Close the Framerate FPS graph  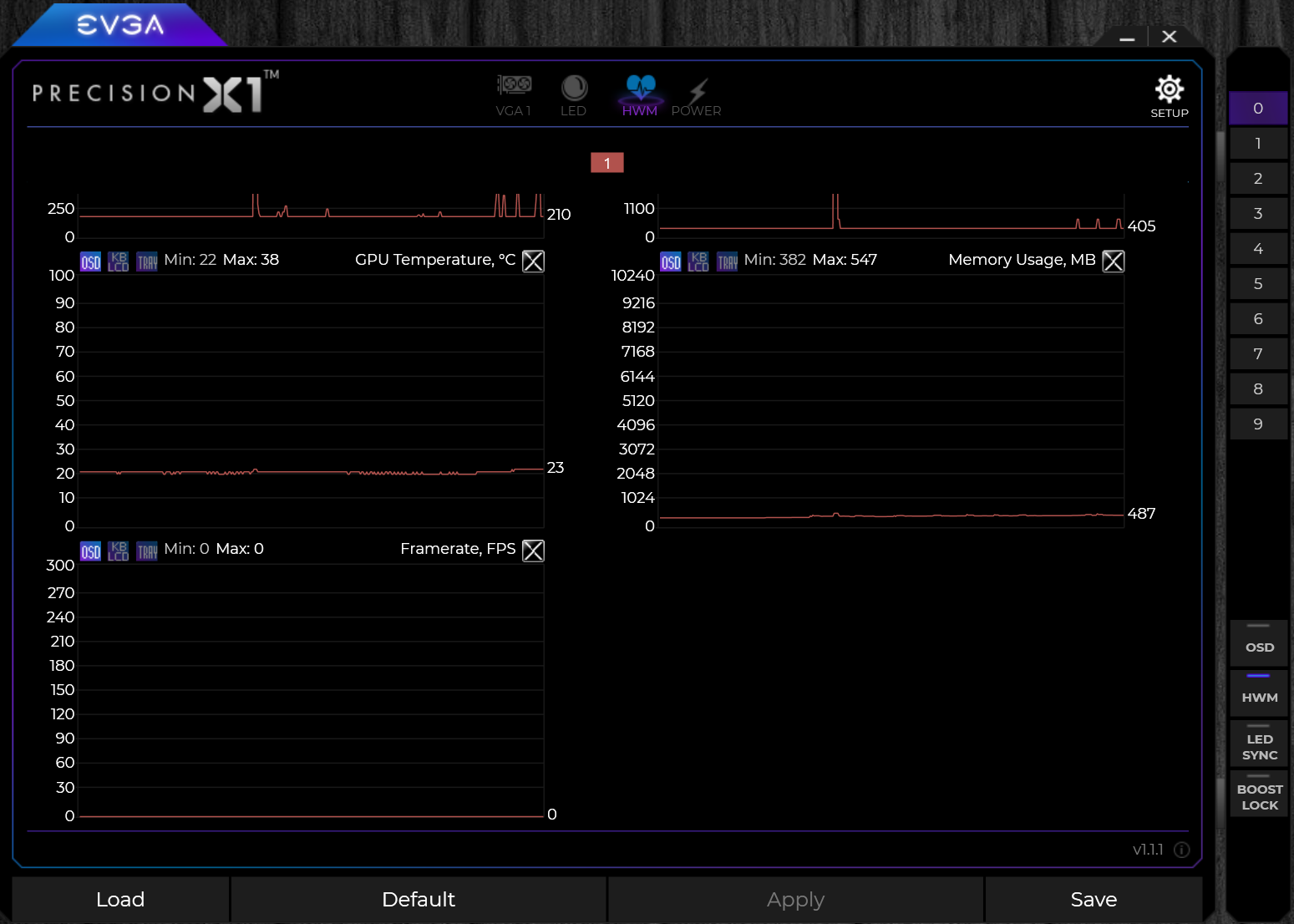pyautogui.click(x=533, y=551)
